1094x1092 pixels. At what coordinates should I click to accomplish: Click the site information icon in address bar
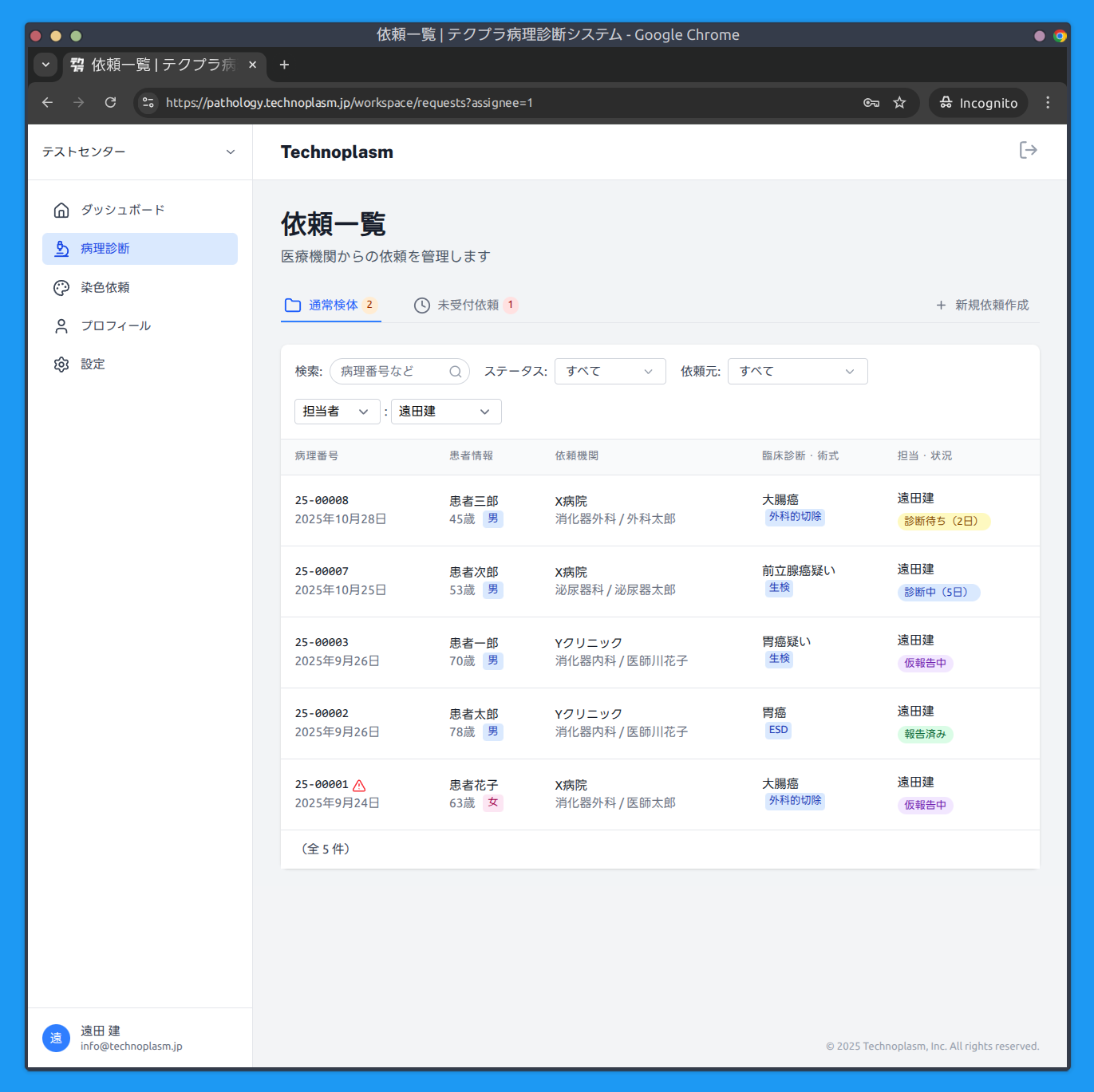[x=148, y=103]
